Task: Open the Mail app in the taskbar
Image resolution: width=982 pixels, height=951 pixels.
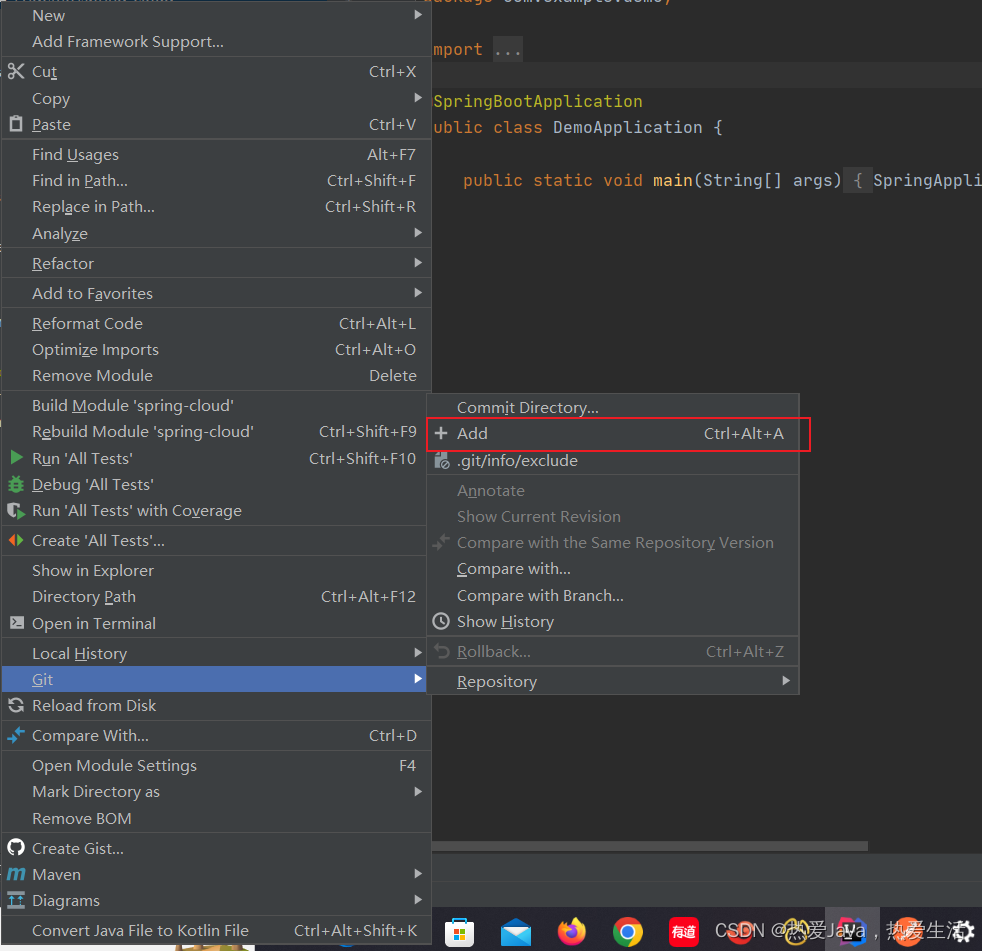Action: [x=516, y=932]
